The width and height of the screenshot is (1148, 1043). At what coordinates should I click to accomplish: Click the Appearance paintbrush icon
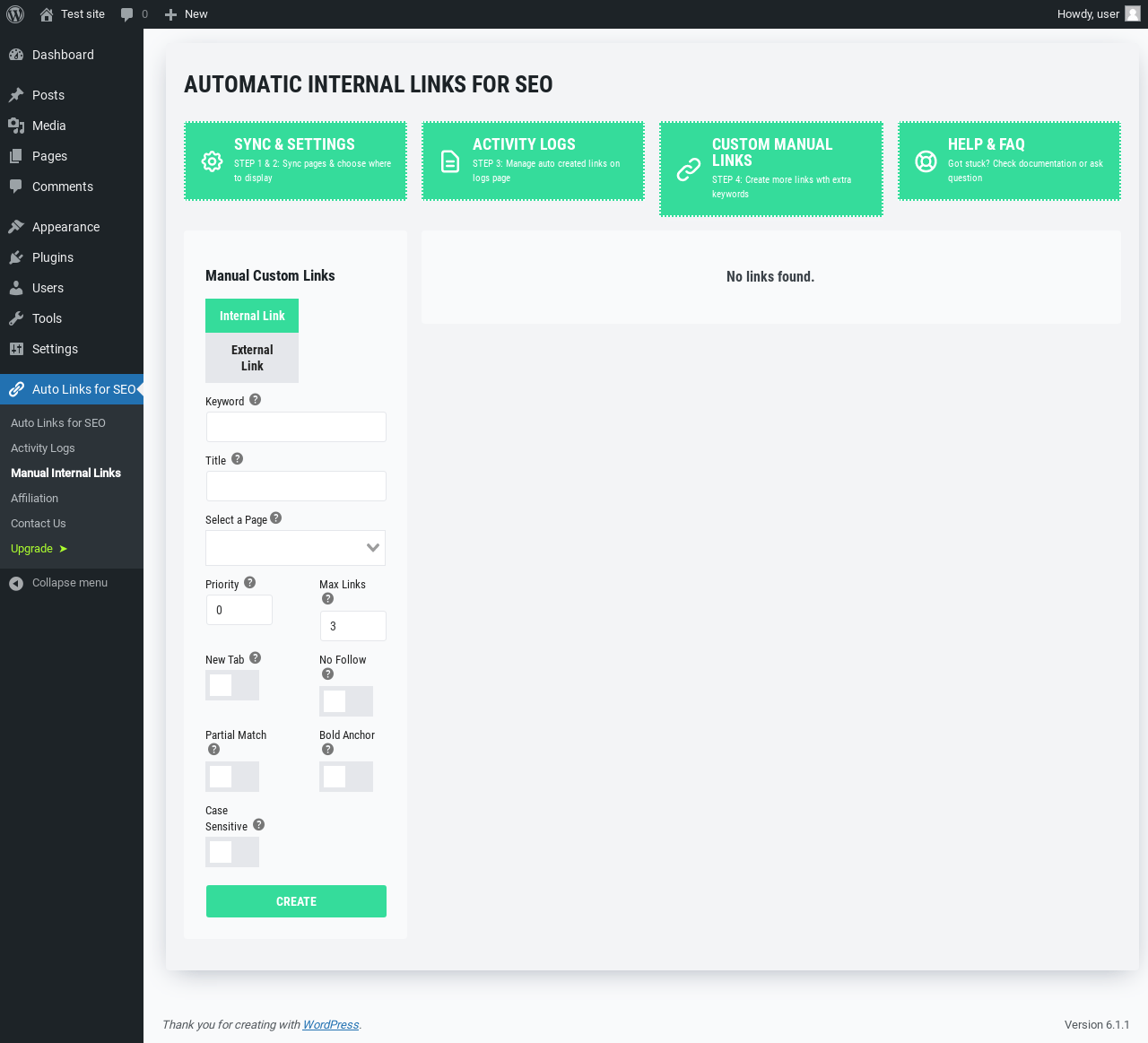pos(16,227)
